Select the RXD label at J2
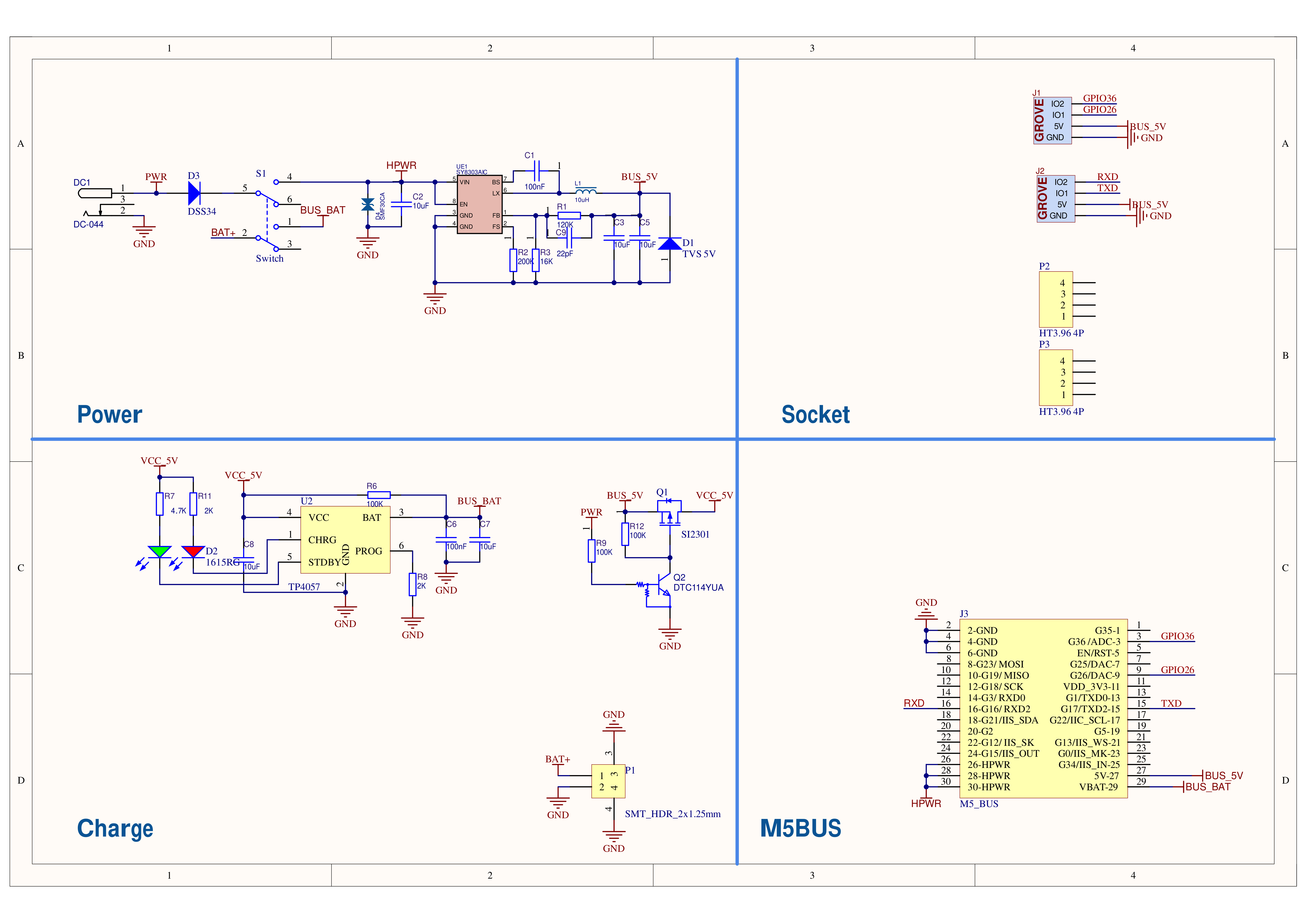Screen dimensions: 1308x924 tap(1107, 177)
